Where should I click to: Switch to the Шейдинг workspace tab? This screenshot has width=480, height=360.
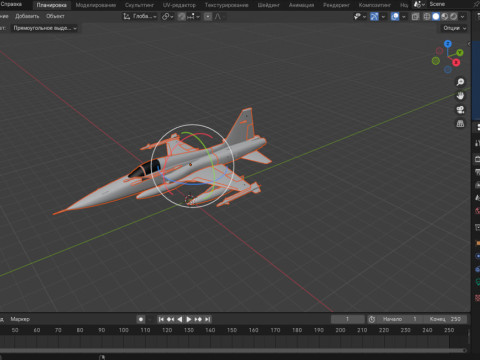(268, 5)
